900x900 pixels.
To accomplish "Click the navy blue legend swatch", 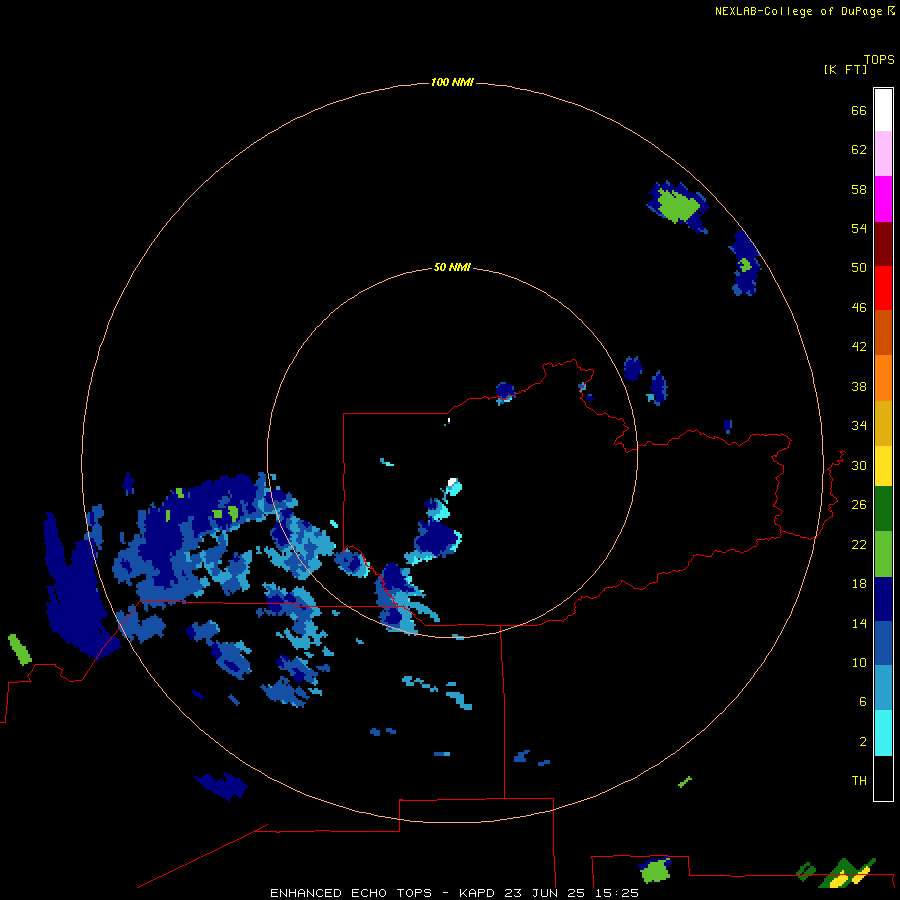I will tap(883, 599).
